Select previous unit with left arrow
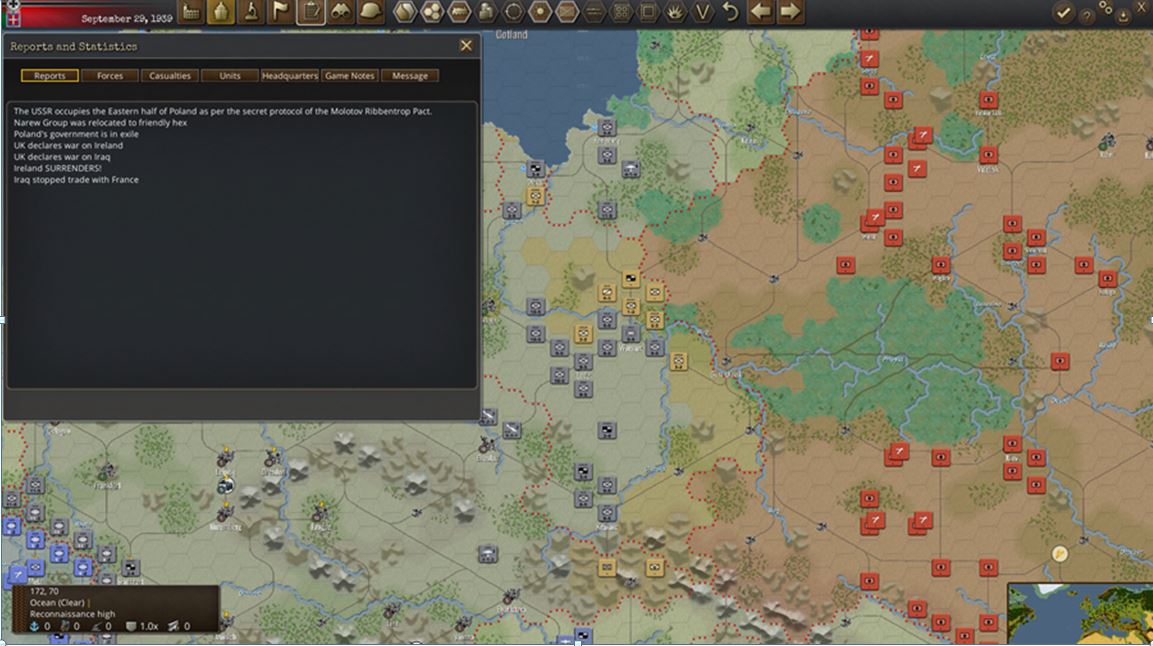This screenshot has height=646, width=1153. click(761, 12)
